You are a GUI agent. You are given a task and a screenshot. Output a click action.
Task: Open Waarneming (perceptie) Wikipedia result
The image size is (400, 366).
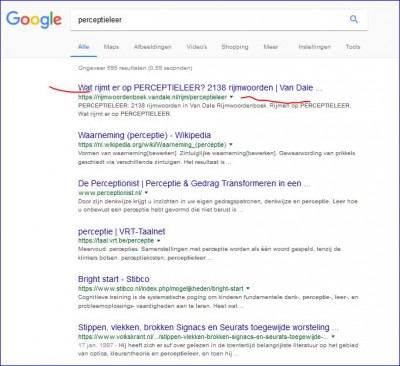(x=144, y=135)
